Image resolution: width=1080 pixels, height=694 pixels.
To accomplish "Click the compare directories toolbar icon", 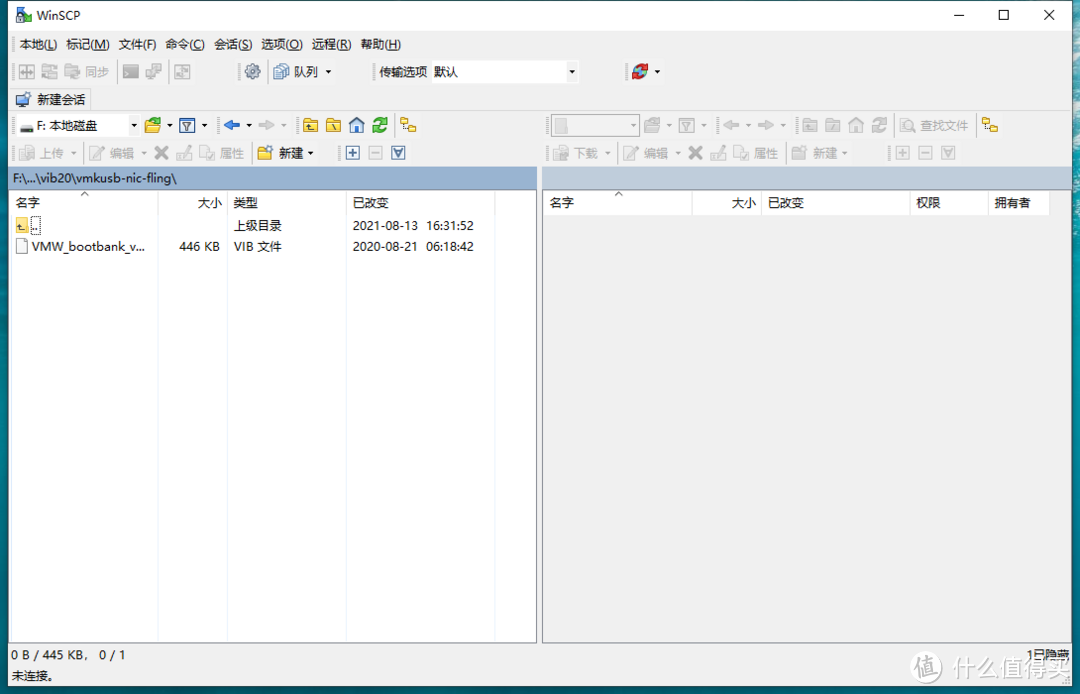I will coord(27,72).
